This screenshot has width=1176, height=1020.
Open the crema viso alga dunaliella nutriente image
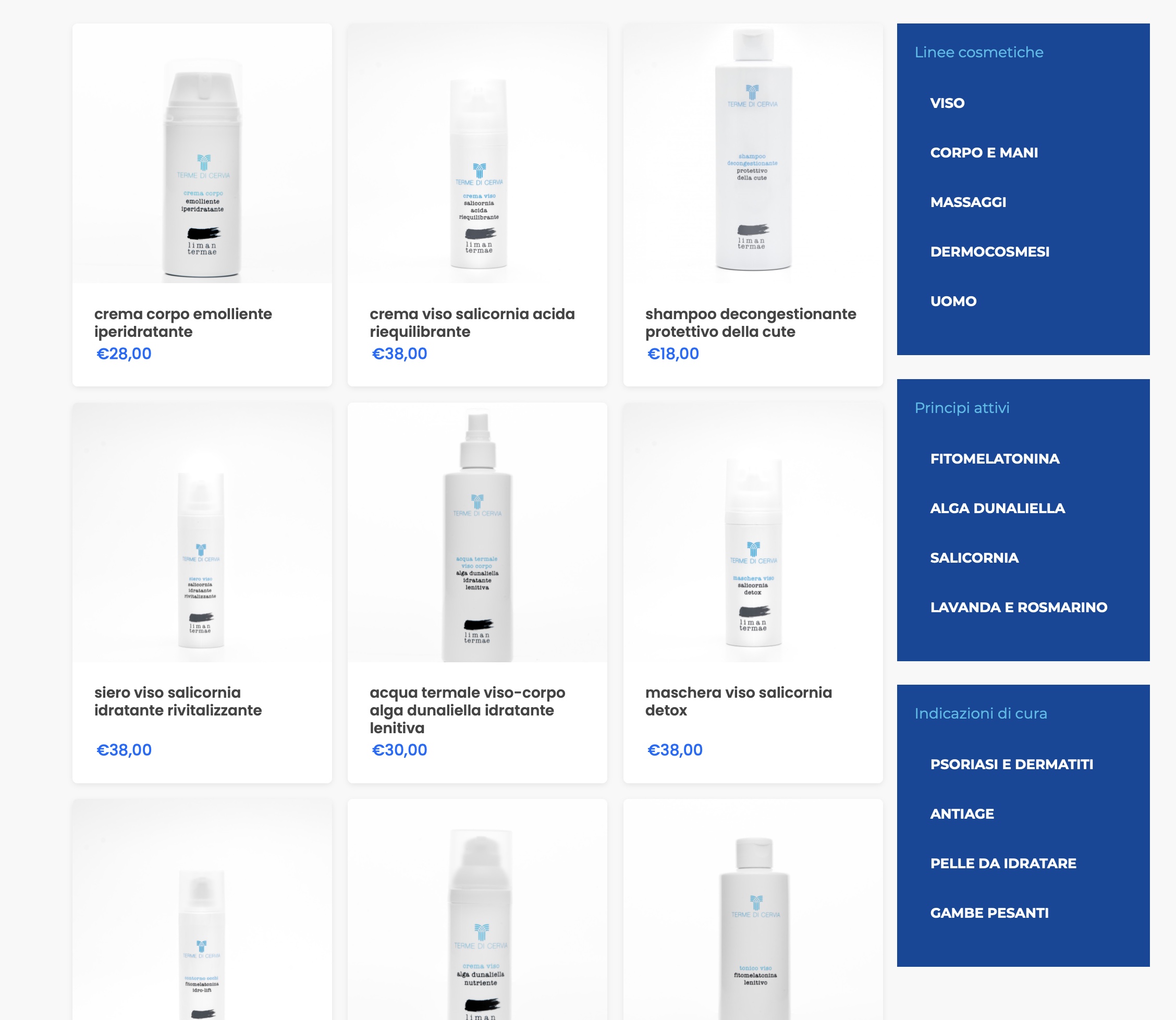click(477, 909)
